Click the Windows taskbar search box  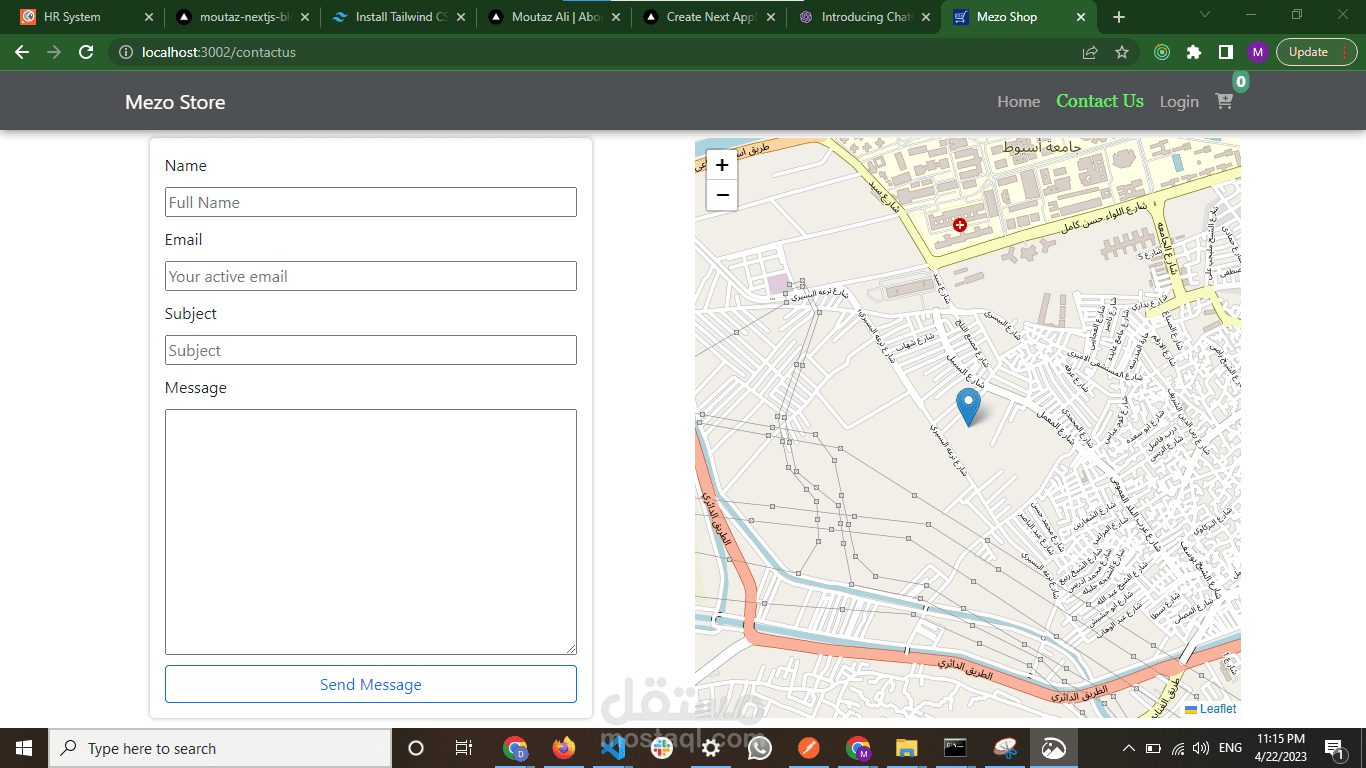click(x=220, y=748)
